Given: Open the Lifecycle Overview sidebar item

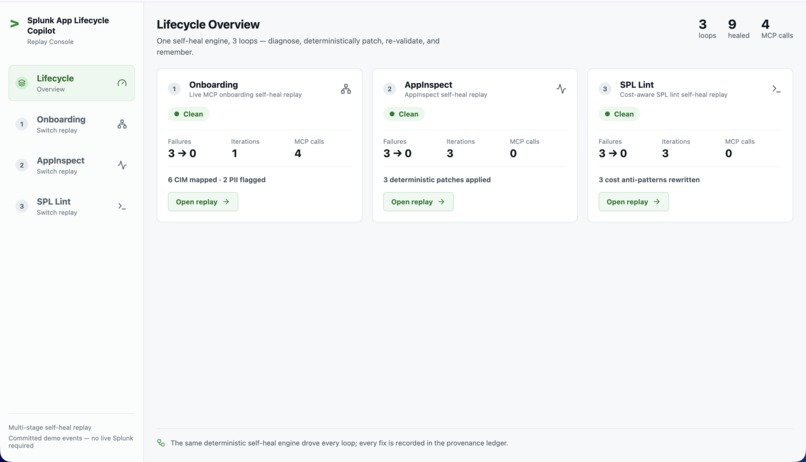Looking at the screenshot, I should coord(71,83).
